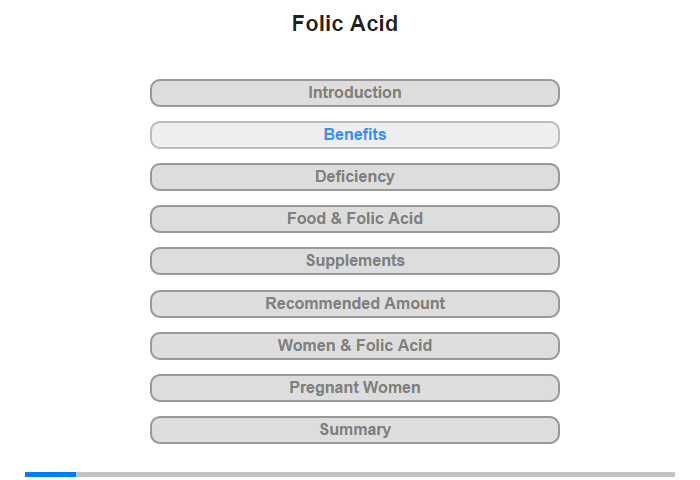Screen dimensions: 700x480
Task: Open the Recommended Amount section
Action: 355,303
